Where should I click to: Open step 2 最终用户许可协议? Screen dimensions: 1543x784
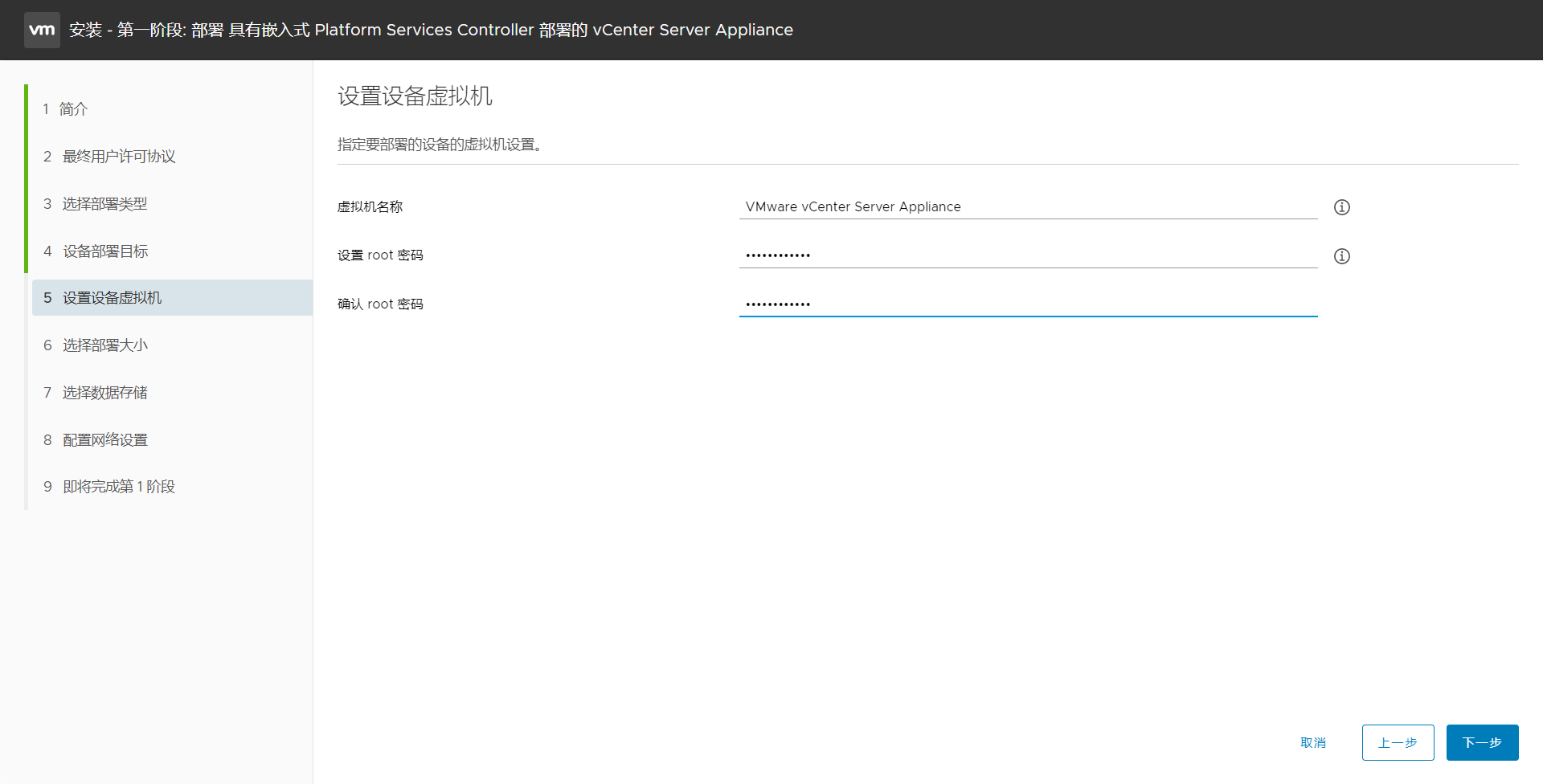point(109,157)
